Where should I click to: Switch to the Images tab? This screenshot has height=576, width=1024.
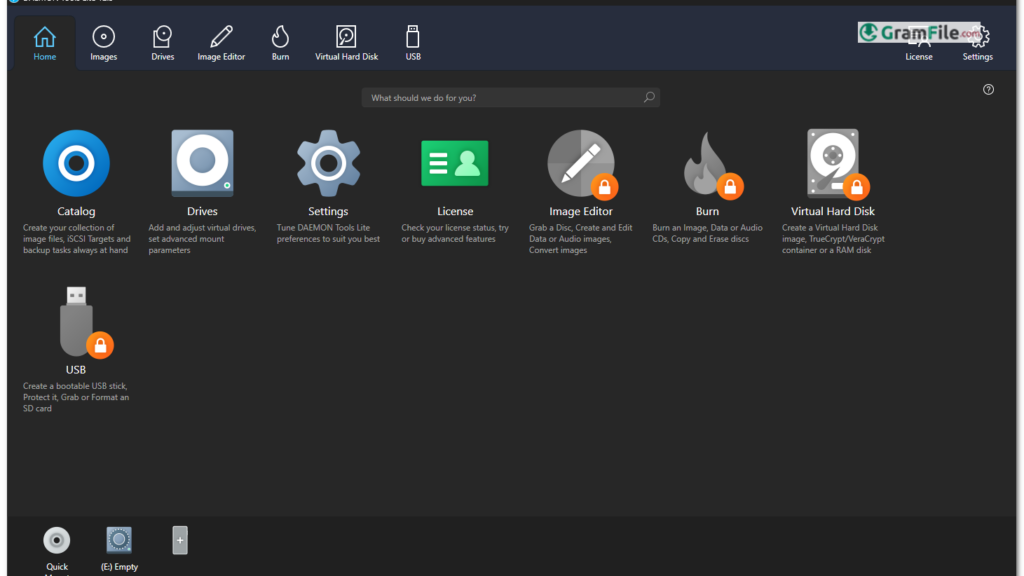click(103, 43)
